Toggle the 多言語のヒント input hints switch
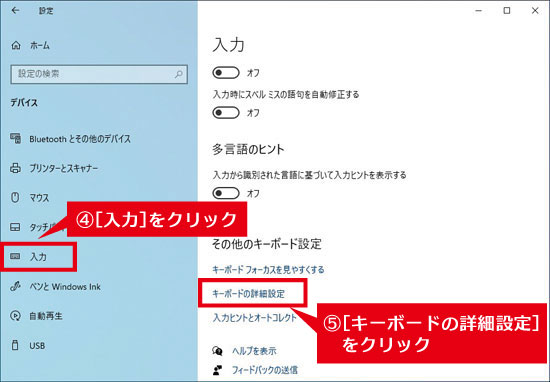Viewport: 550px width, 382px height. click(x=226, y=193)
